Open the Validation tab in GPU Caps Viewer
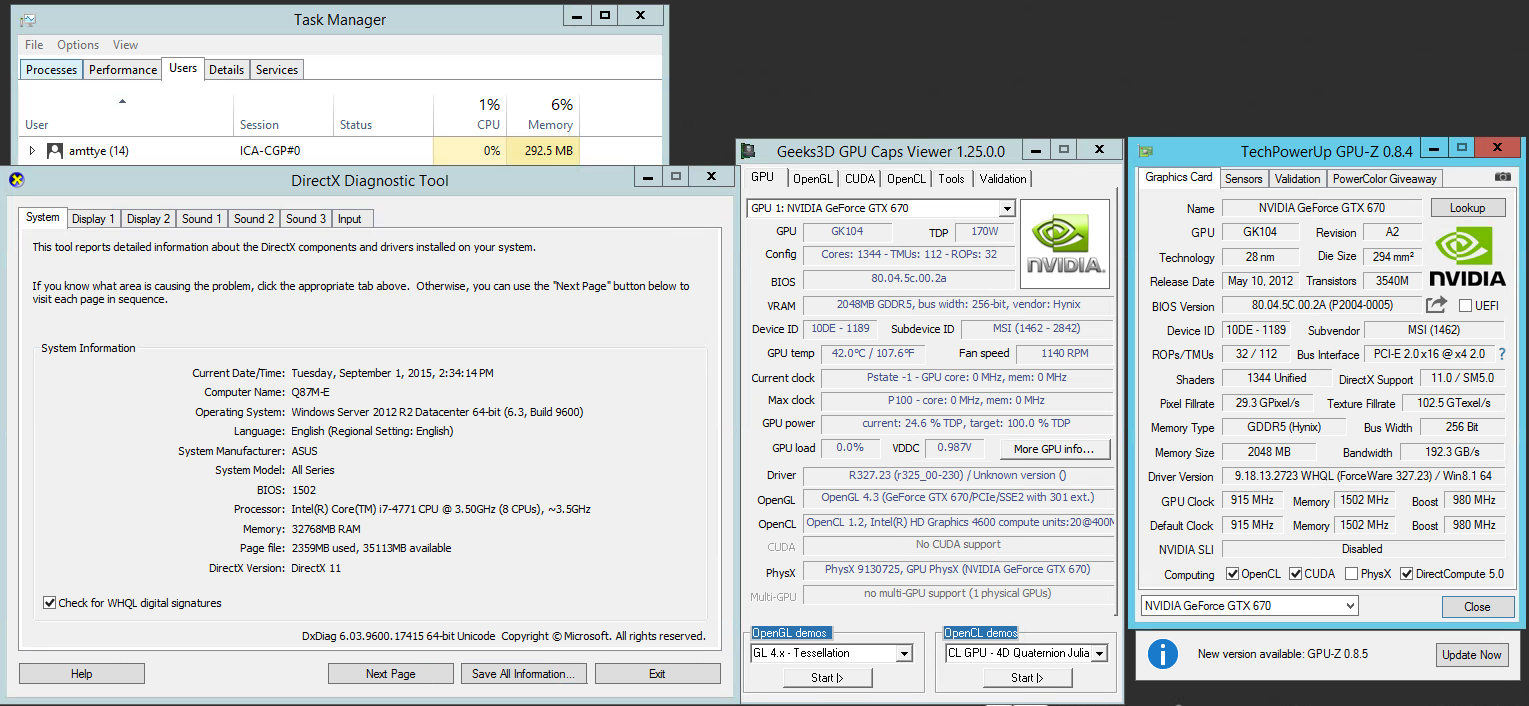Image resolution: width=1529 pixels, height=706 pixels. coord(1003,179)
